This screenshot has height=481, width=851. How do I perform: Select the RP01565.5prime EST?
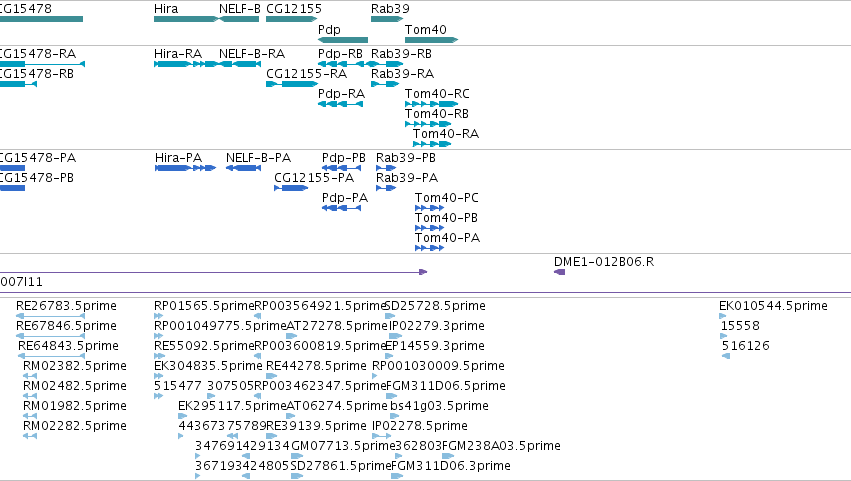pos(158,316)
